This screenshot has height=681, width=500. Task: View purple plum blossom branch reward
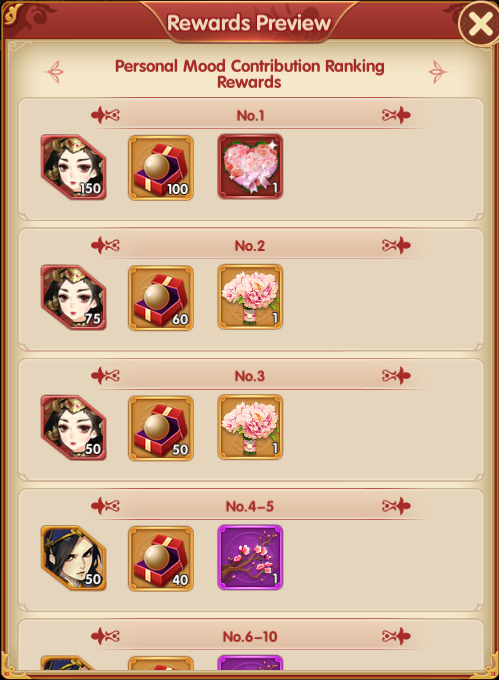coord(250,557)
